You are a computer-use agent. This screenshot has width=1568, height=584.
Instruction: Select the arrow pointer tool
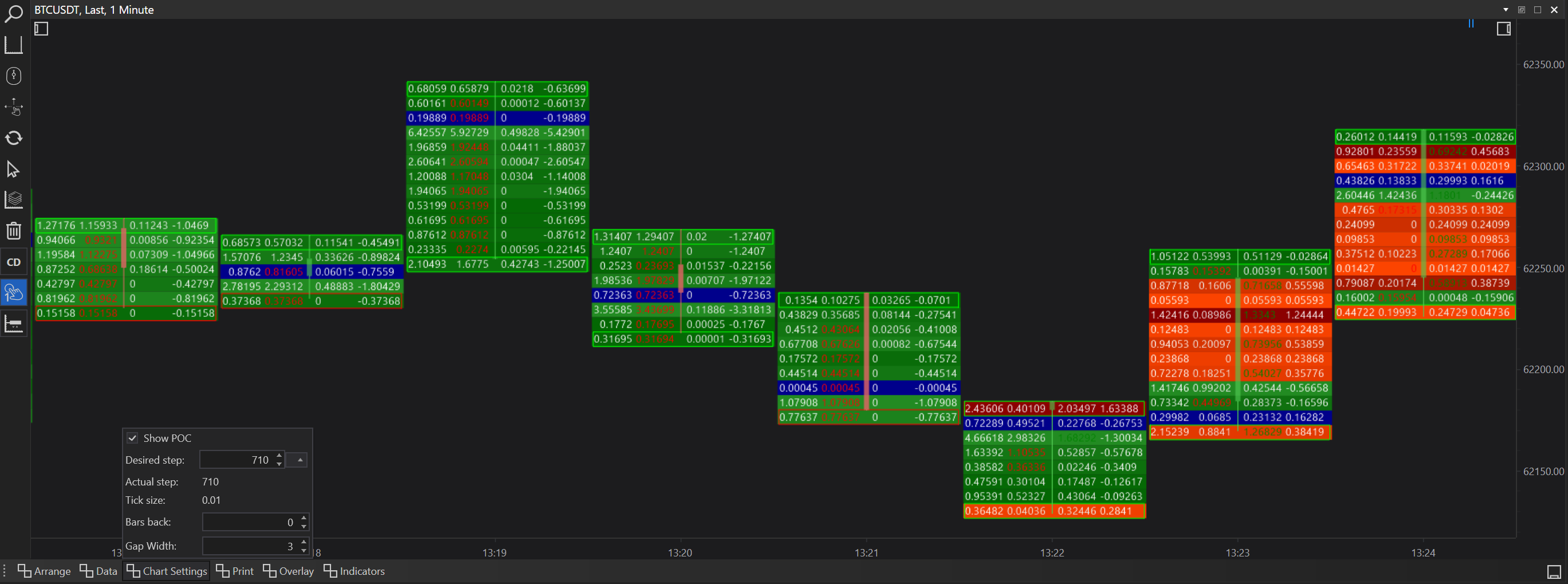click(x=13, y=169)
